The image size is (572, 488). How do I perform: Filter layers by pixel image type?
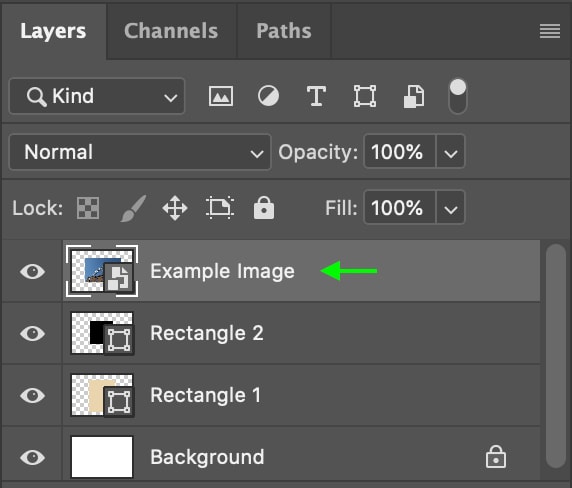pyautogui.click(x=221, y=97)
